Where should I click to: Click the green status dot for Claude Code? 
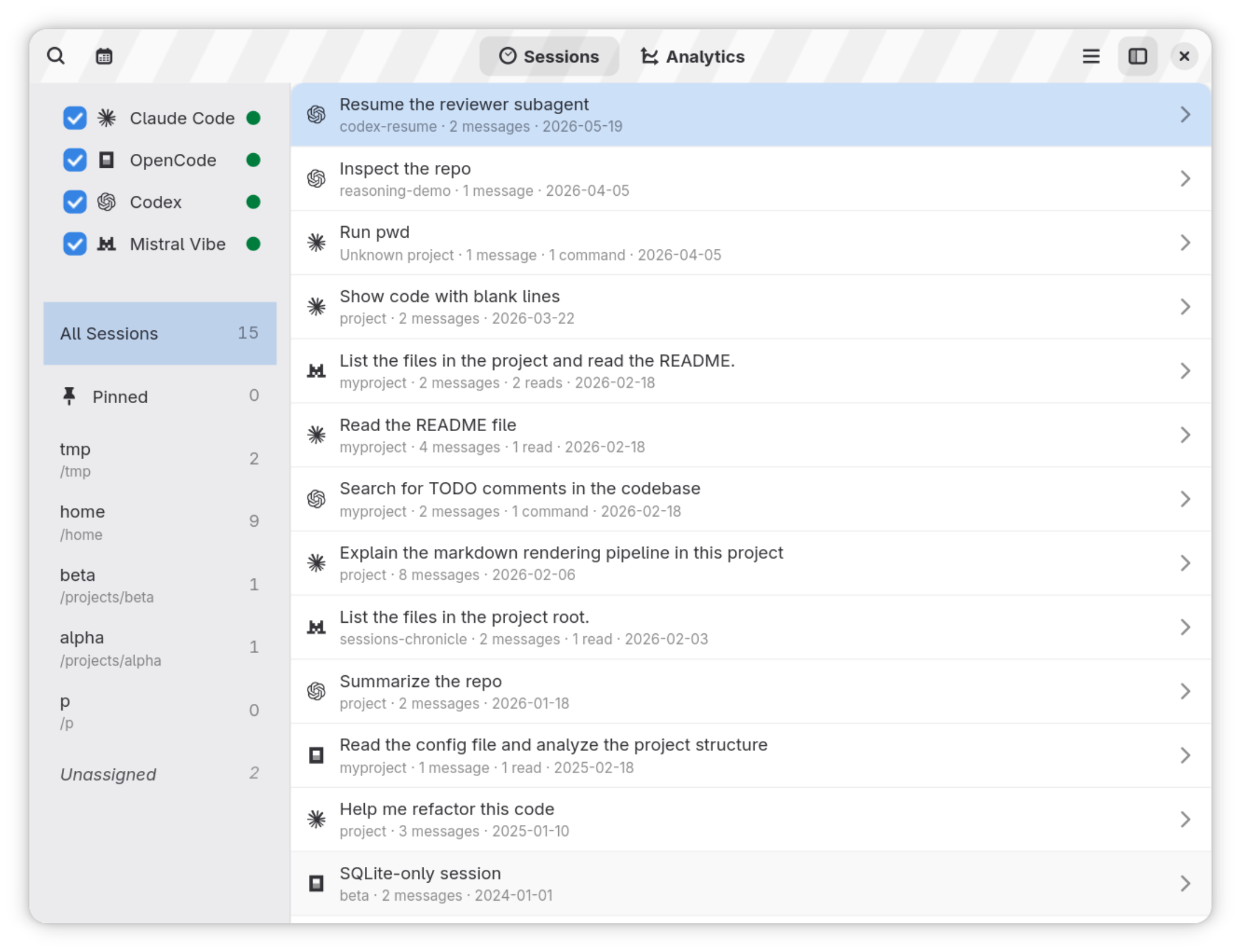253,118
